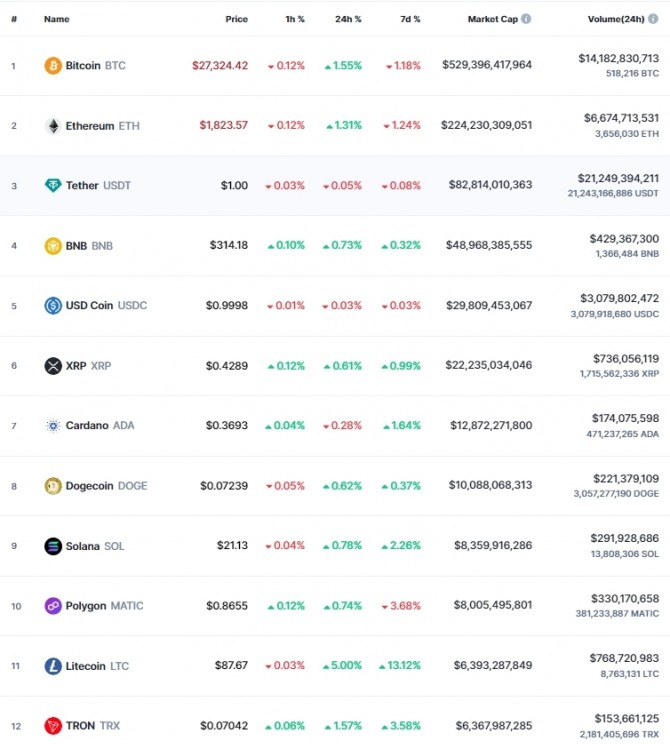Click the Tether green gem icon
Screen dimensions: 670x749
pyautogui.click(x=53, y=185)
